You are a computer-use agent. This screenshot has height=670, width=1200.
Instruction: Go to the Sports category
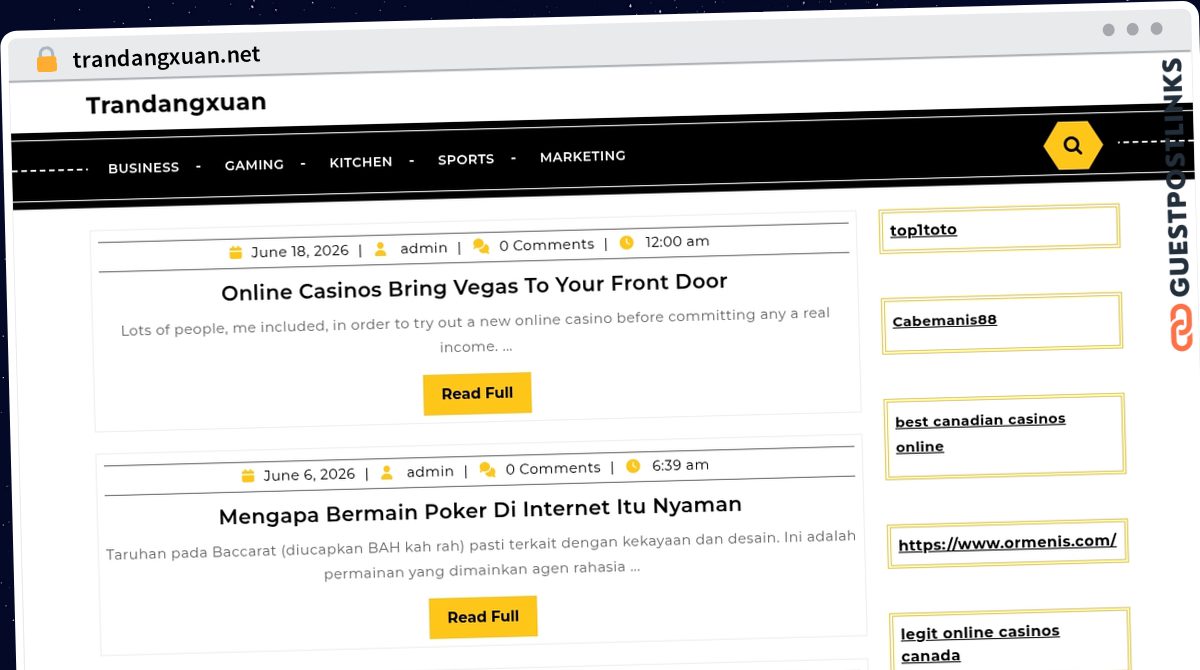point(466,159)
